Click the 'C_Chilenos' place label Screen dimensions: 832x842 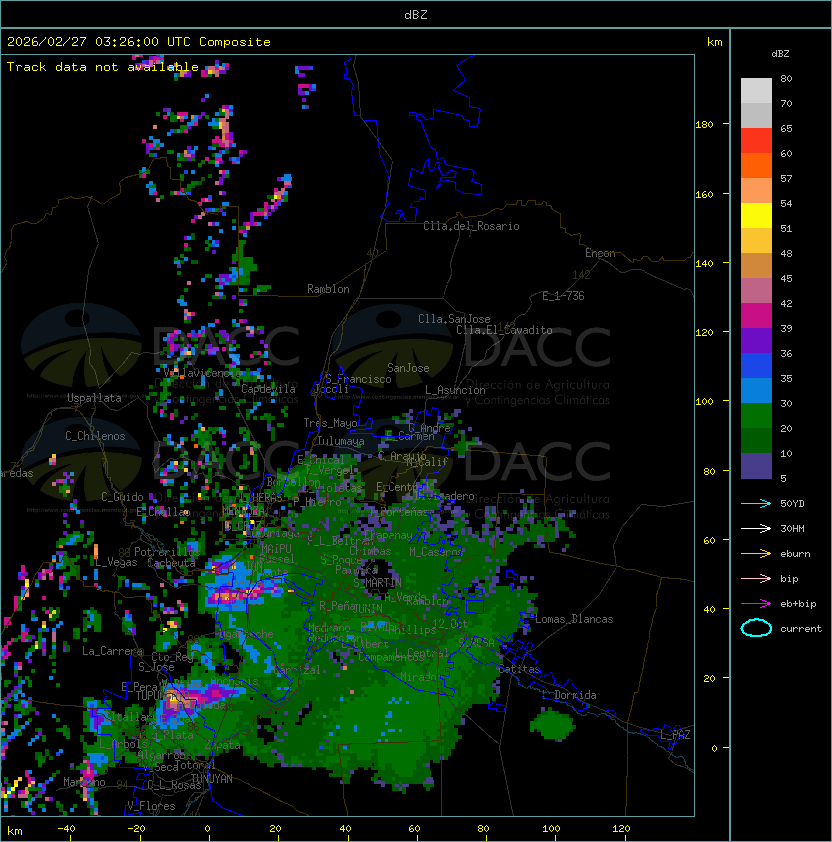pos(95,436)
